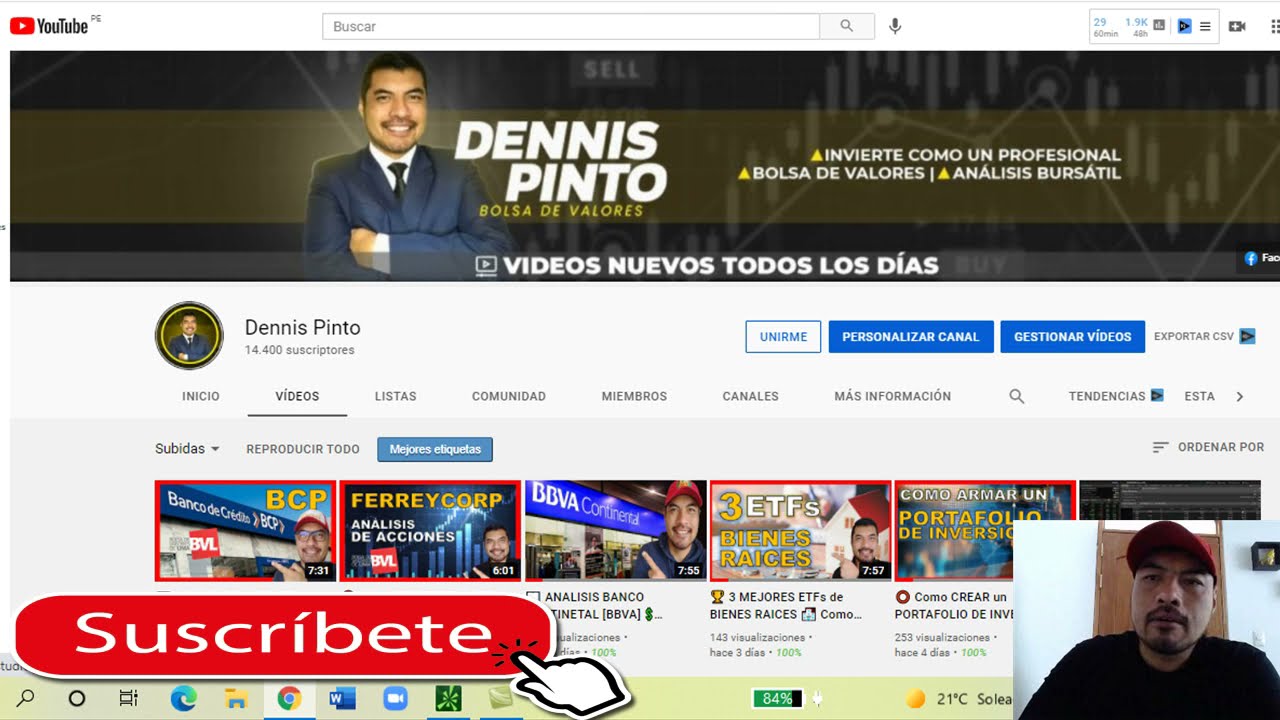The width and height of the screenshot is (1280, 720).
Task: Click the Dennis Pinto channel avatar
Action: coord(189,336)
